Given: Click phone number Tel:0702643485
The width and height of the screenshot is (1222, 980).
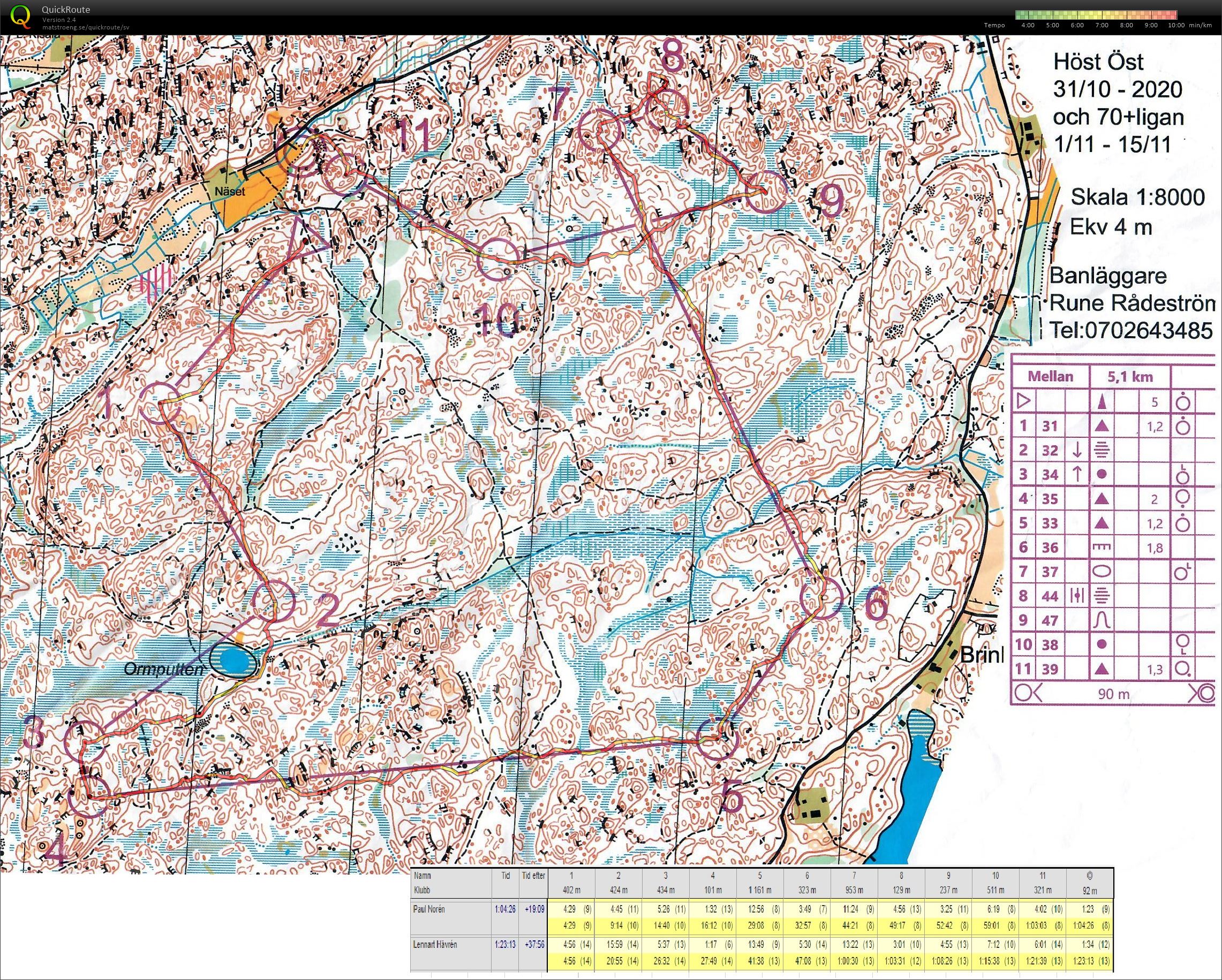Looking at the screenshot, I should click(x=1132, y=330).
